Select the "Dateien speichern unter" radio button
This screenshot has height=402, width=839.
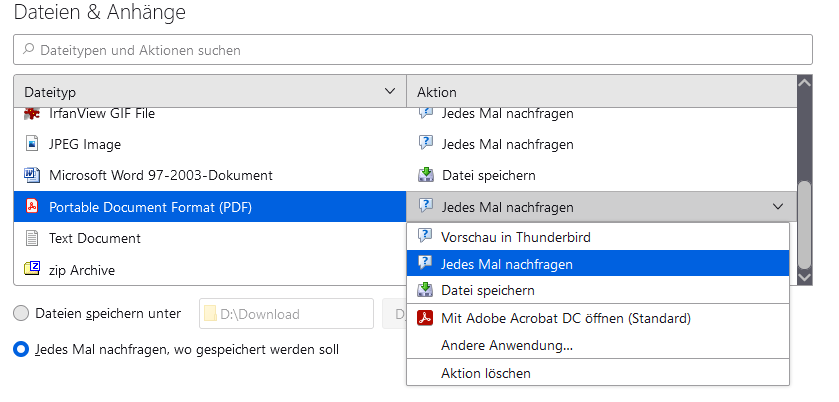(x=21, y=313)
